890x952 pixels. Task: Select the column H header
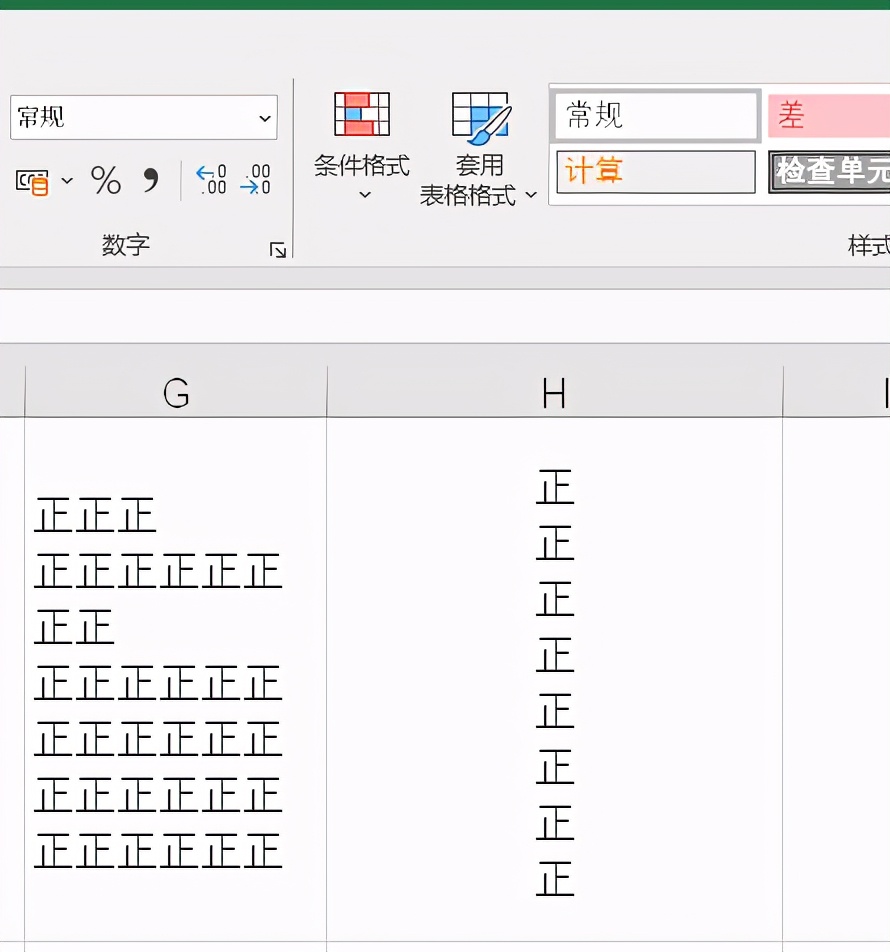(x=554, y=394)
